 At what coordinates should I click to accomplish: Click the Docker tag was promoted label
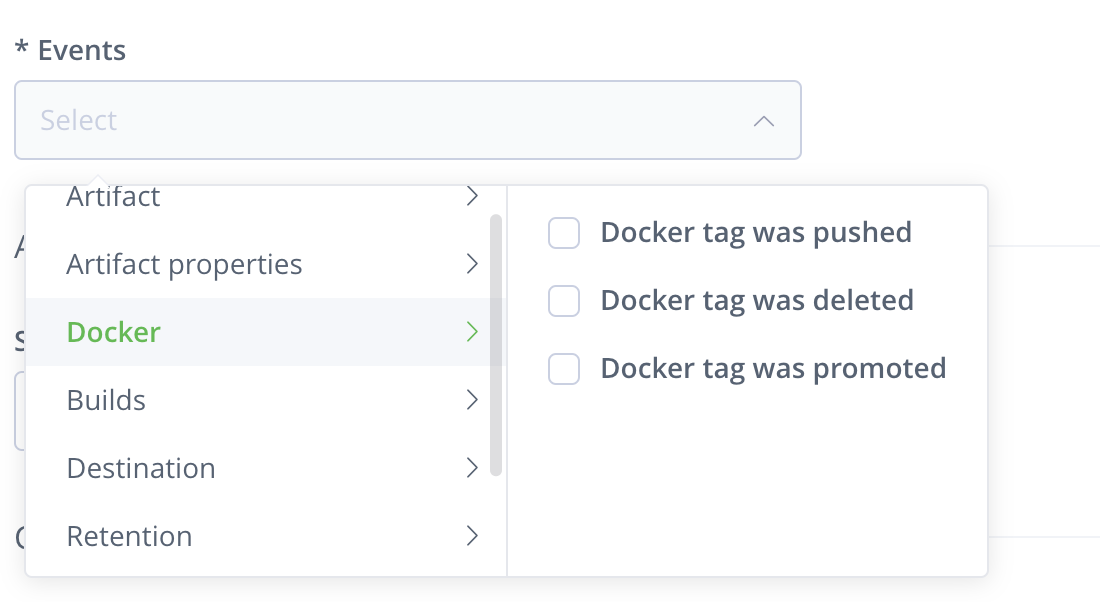click(773, 369)
